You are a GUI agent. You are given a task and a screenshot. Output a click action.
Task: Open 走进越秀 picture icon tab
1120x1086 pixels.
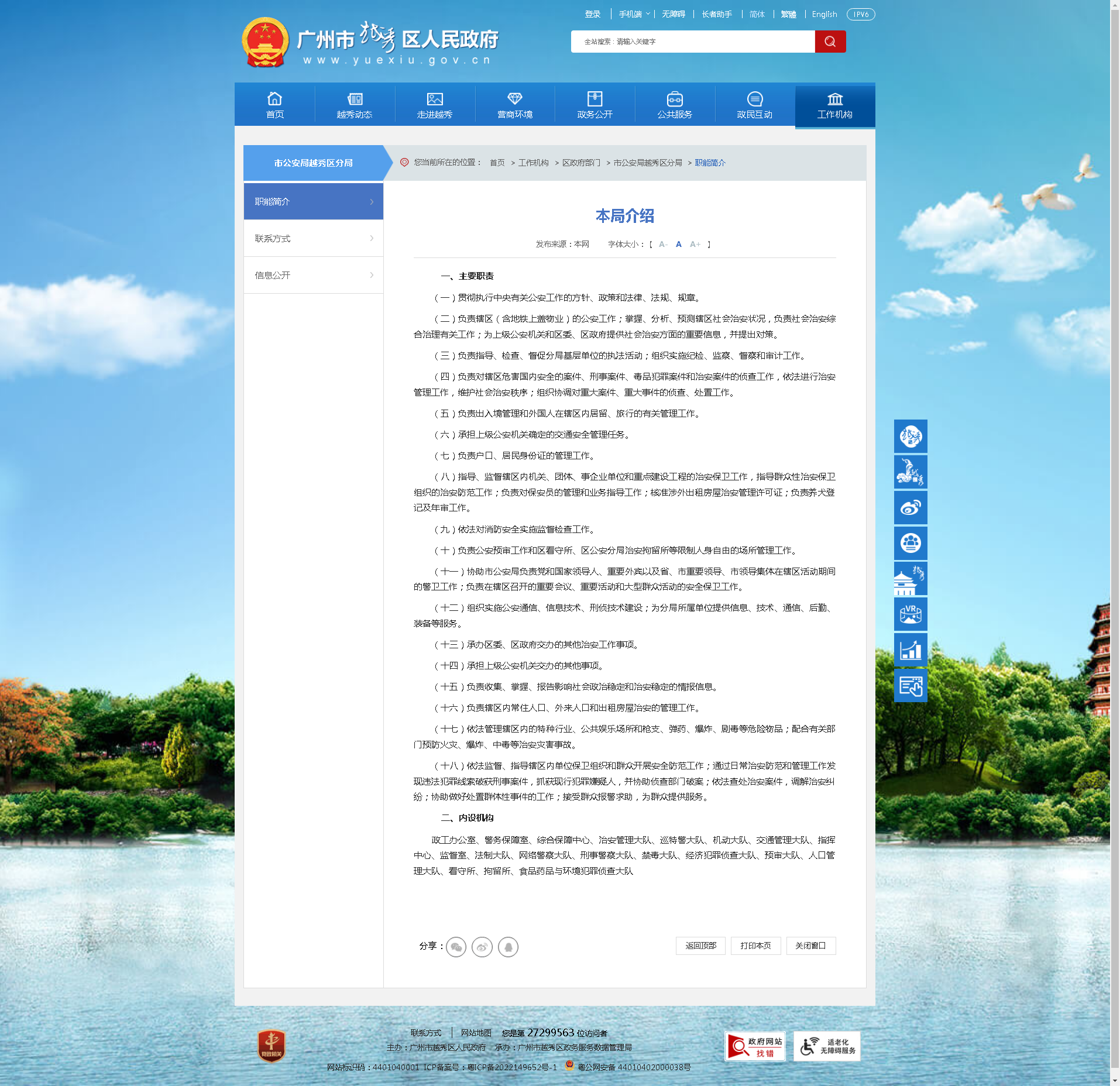pyautogui.click(x=435, y=105)
